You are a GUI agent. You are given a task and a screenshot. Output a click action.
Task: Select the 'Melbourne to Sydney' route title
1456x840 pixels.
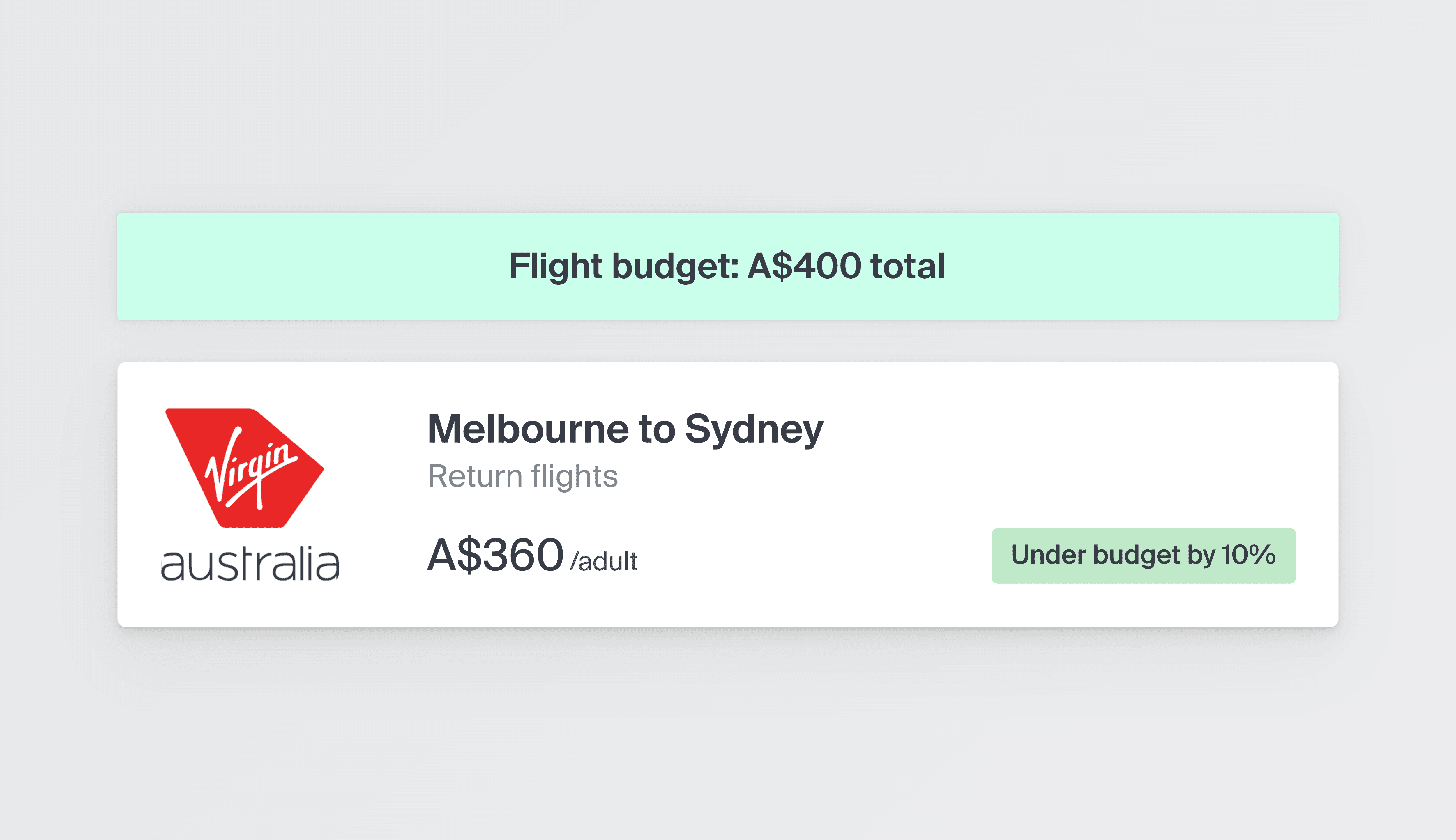625,429
